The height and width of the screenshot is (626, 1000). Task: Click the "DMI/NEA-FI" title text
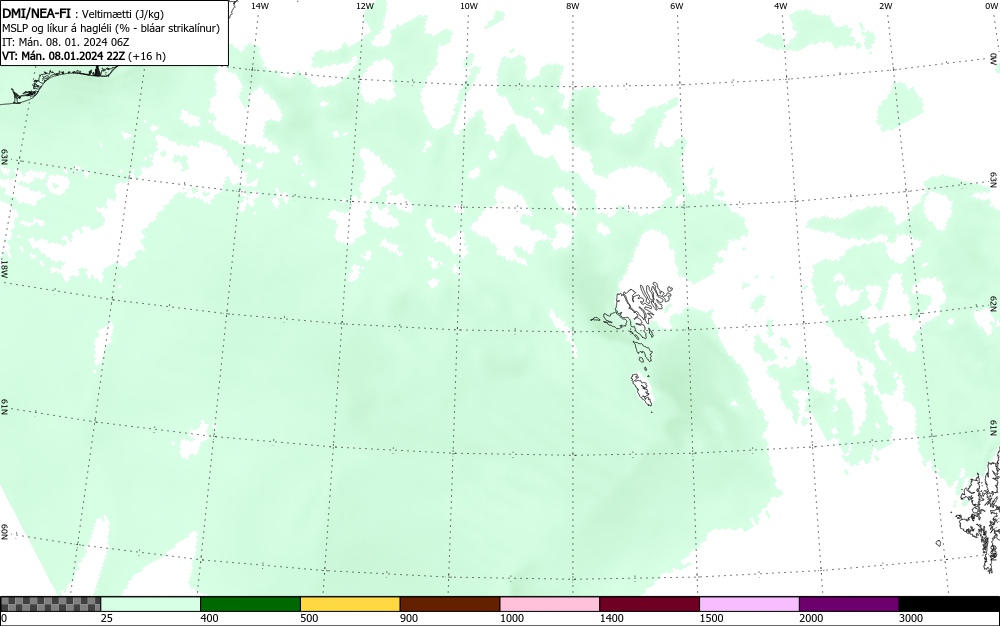[36, 14]
